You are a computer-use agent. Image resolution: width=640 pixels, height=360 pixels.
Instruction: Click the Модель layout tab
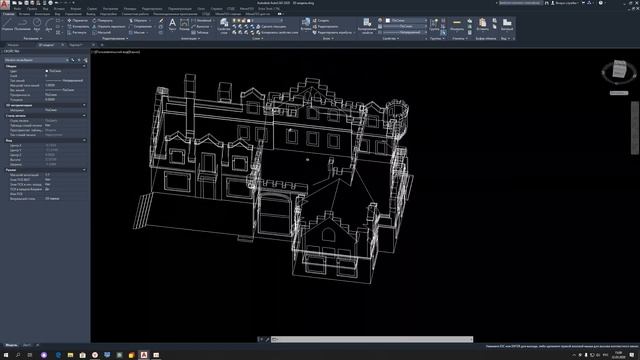tap(11, 345)
